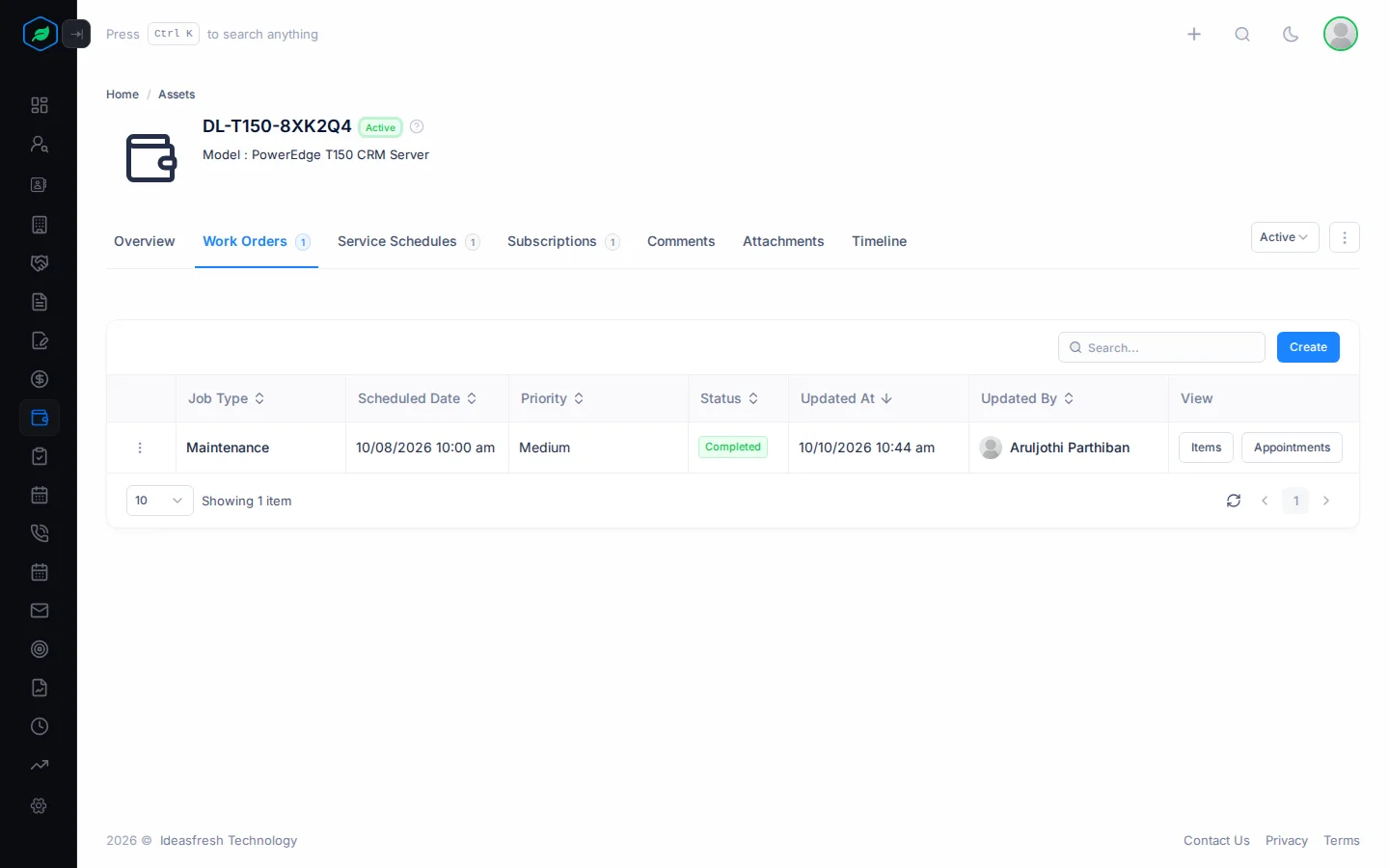Image resolution: width=1389 pixels, height=868 pixels.
Task: Switch to the Overview tab
Action: tap(145, 241)
